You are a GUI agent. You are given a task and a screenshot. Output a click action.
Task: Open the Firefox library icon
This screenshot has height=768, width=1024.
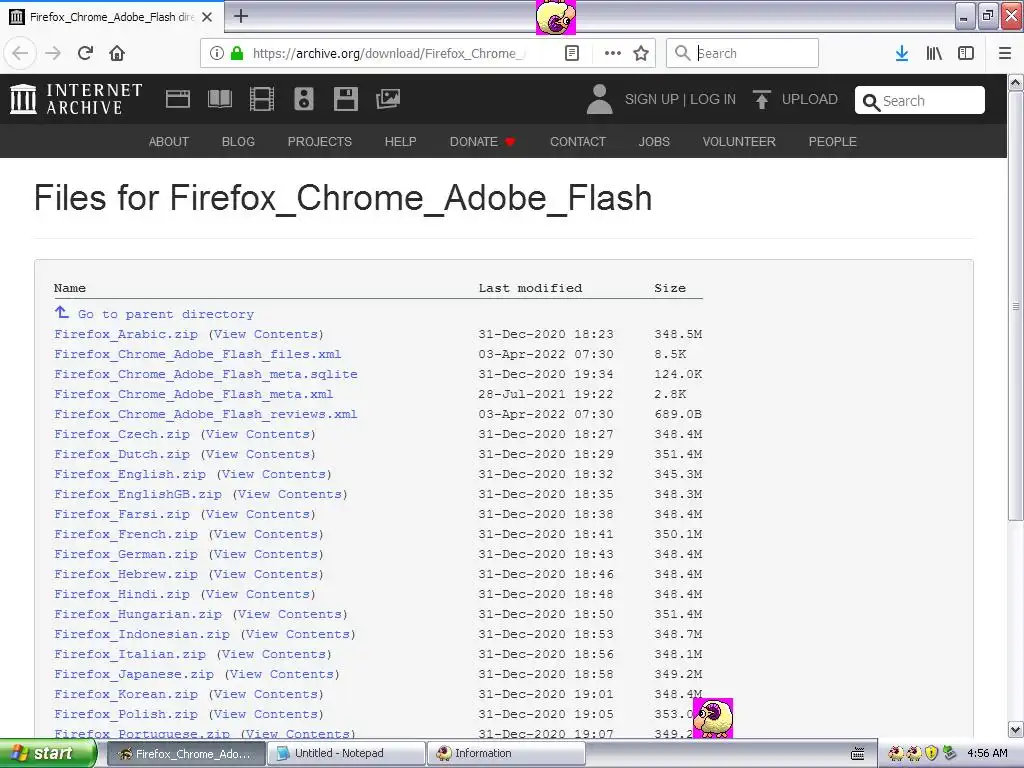[x=934, y=54]
